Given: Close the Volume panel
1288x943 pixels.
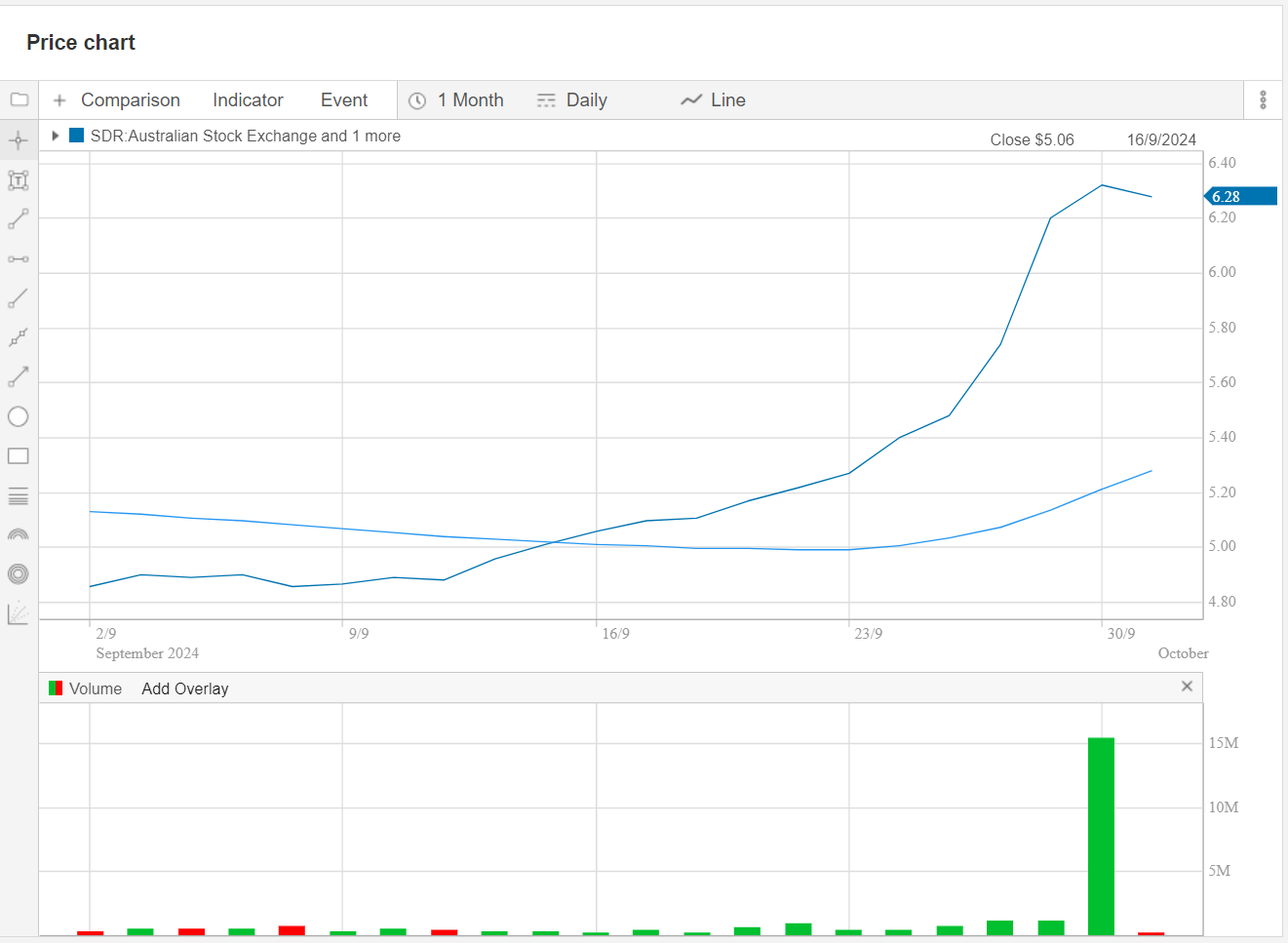Looking at the screenshot, I should (1187, 687).
